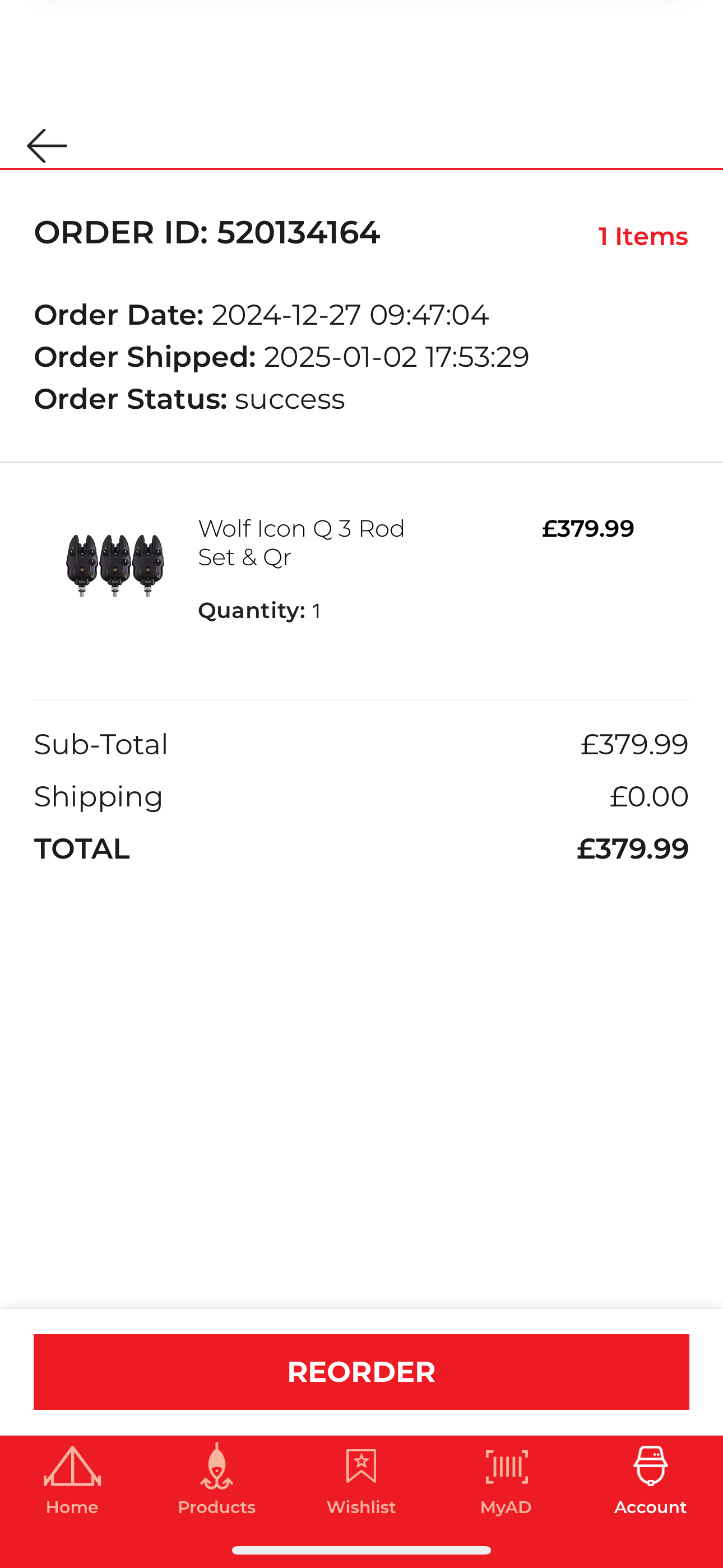Tap the white home indicator bar
Image resolution: width=723 pixels, height=1568 pixels.
click(x=361, y=1549)
